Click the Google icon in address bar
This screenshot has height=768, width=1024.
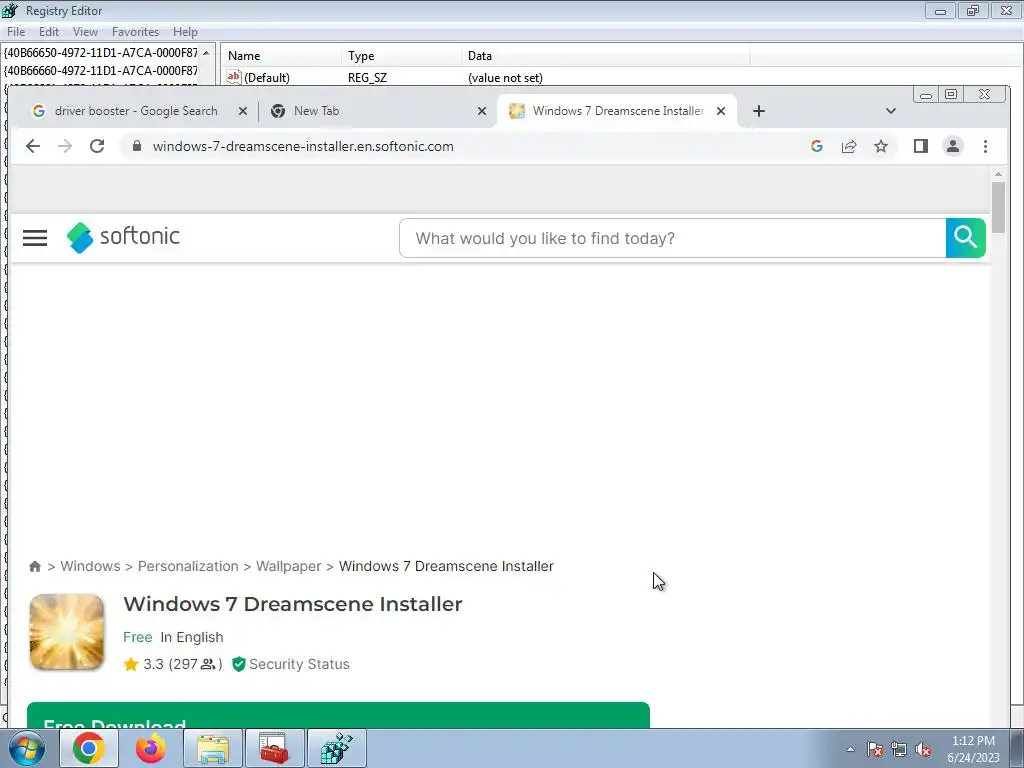tap(816, 146)
